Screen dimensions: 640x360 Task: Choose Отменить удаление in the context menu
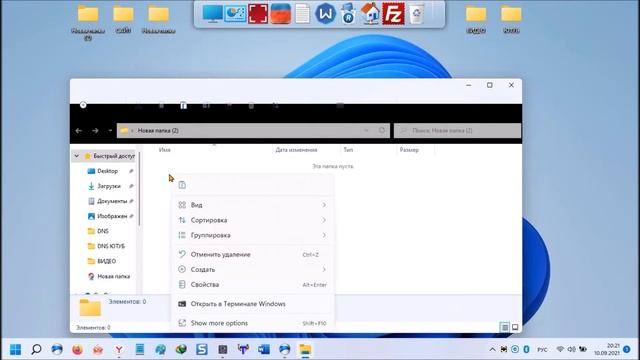pyautogui.click(x=253, y=254)
